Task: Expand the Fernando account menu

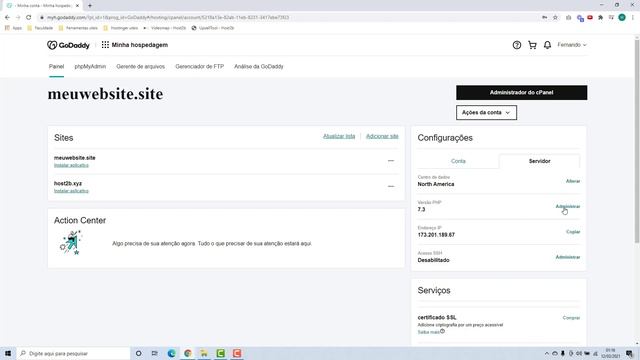Action: pyautogui.click(x=572, y=45)
